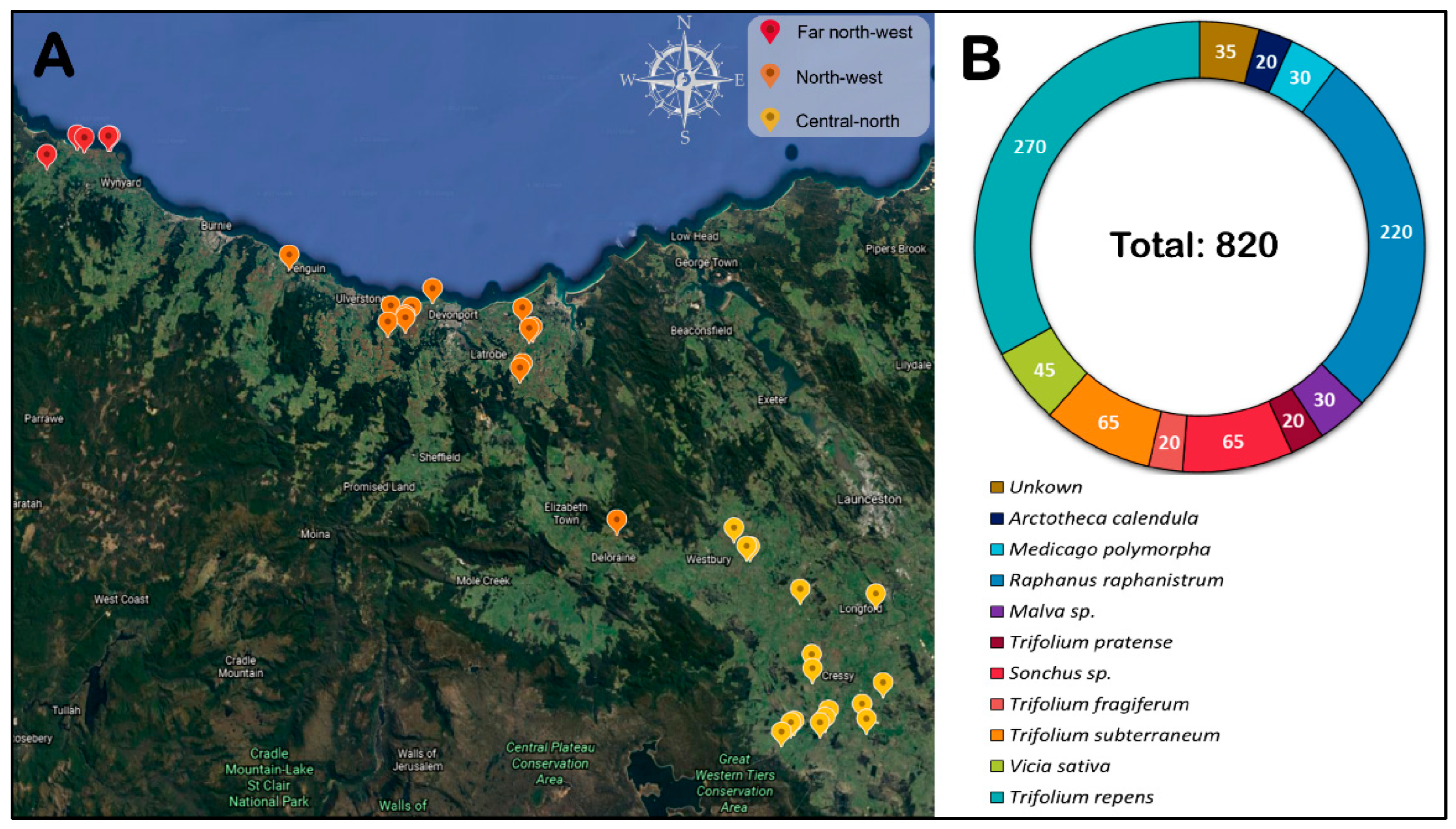Click the 'Launceston' map label
This screenshot has height=829, width=1456.
pos(869,499)
